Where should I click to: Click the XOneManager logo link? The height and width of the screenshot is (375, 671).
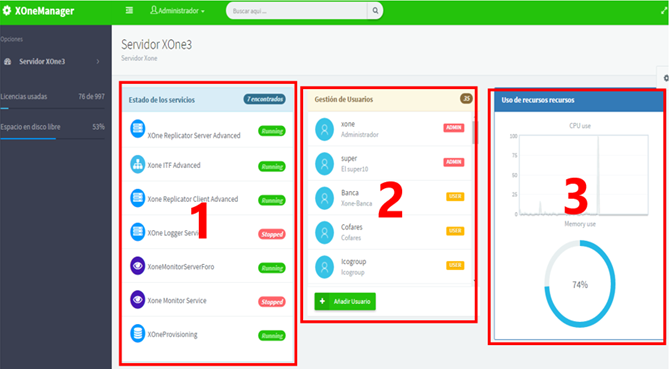(x=39, y=11)
